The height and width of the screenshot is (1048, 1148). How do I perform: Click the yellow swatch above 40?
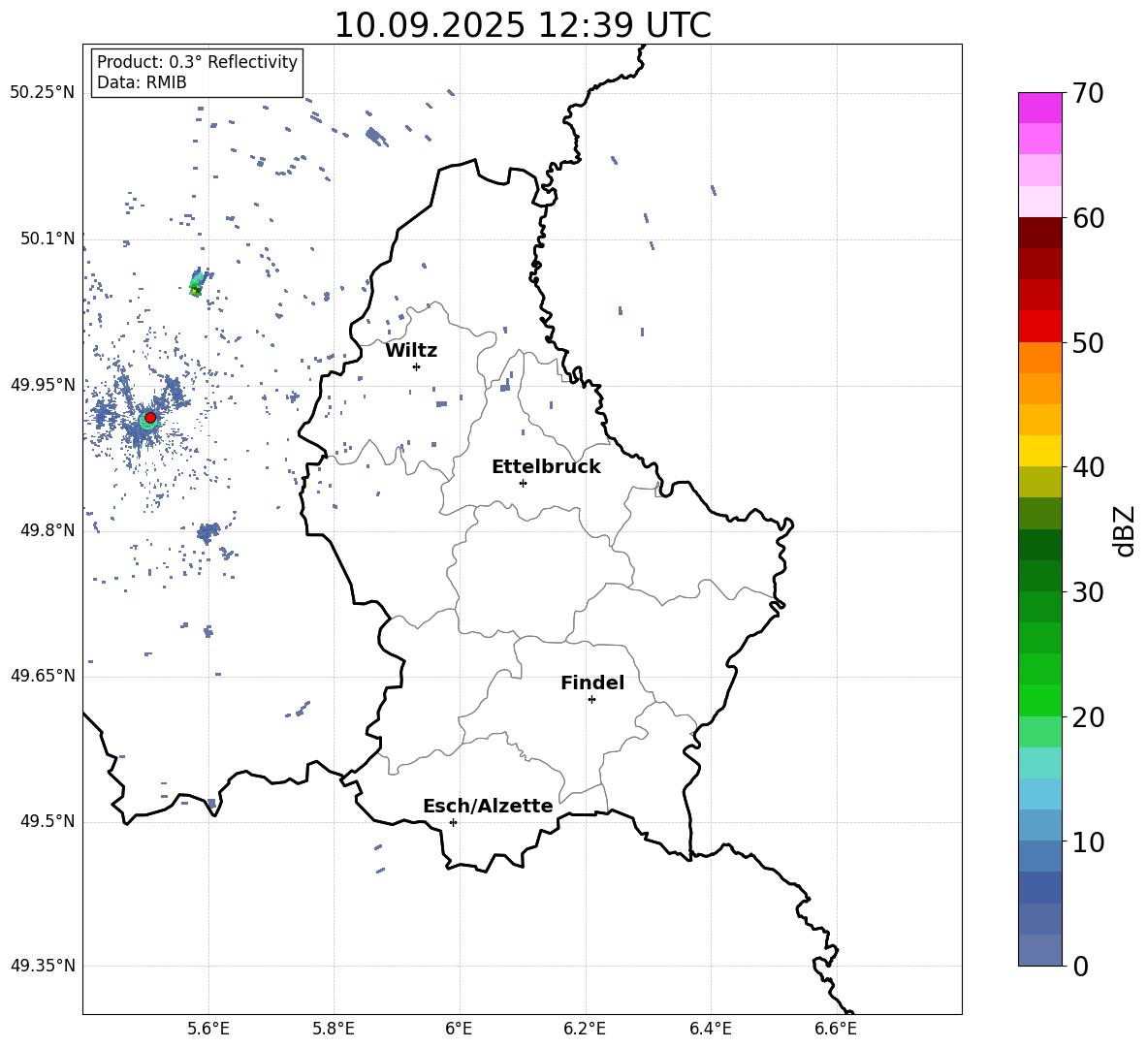pos(1040,451)
